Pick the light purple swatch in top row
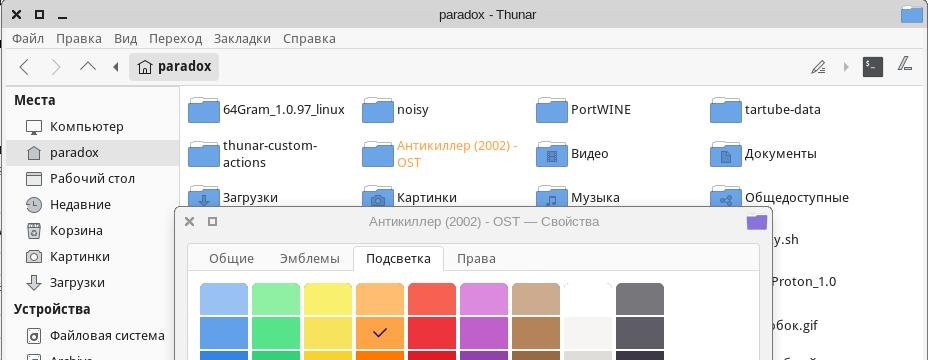Screen dimensions: 928x360 pos(484,299)
